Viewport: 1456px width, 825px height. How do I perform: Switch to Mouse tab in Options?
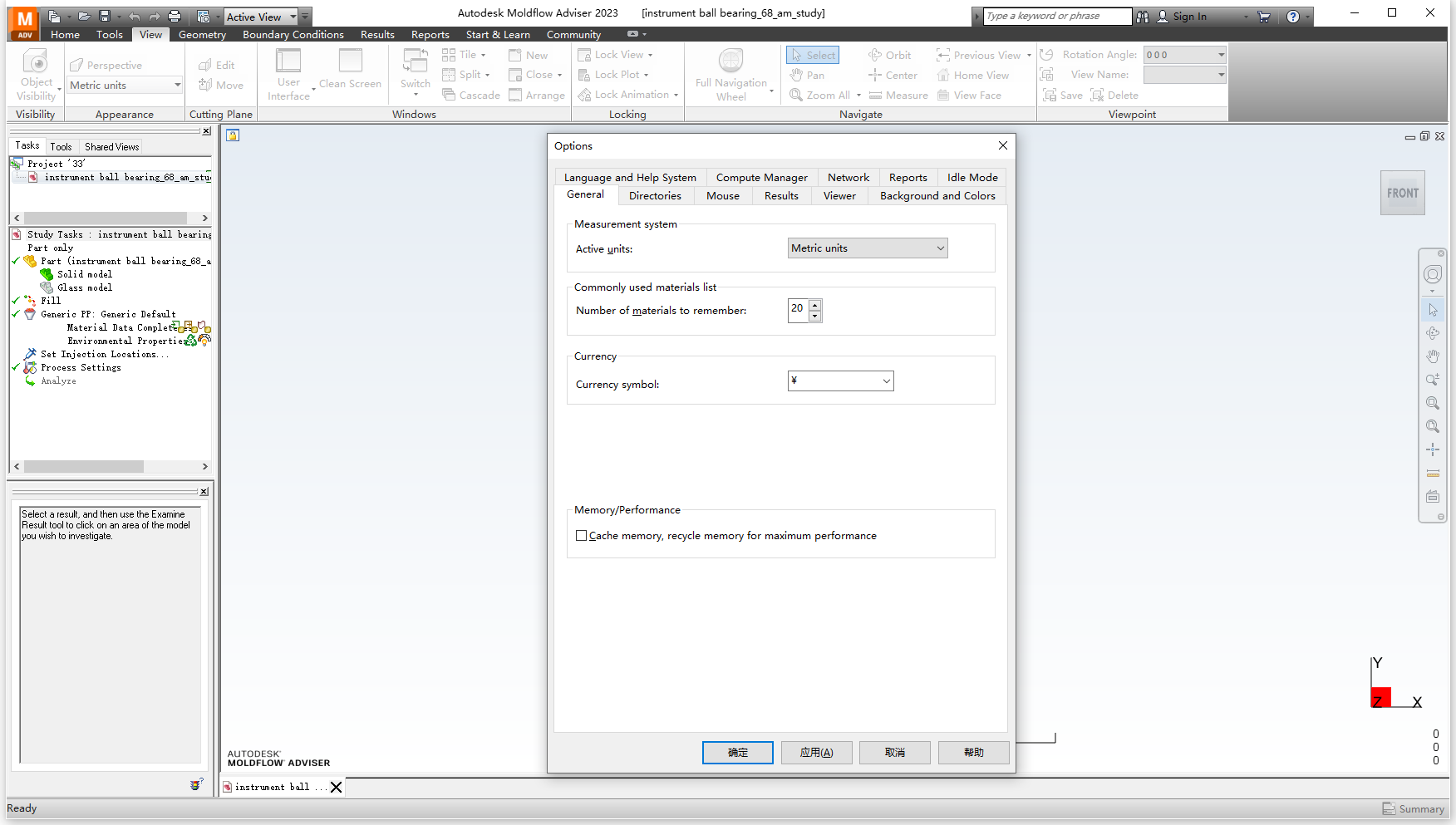723,196
